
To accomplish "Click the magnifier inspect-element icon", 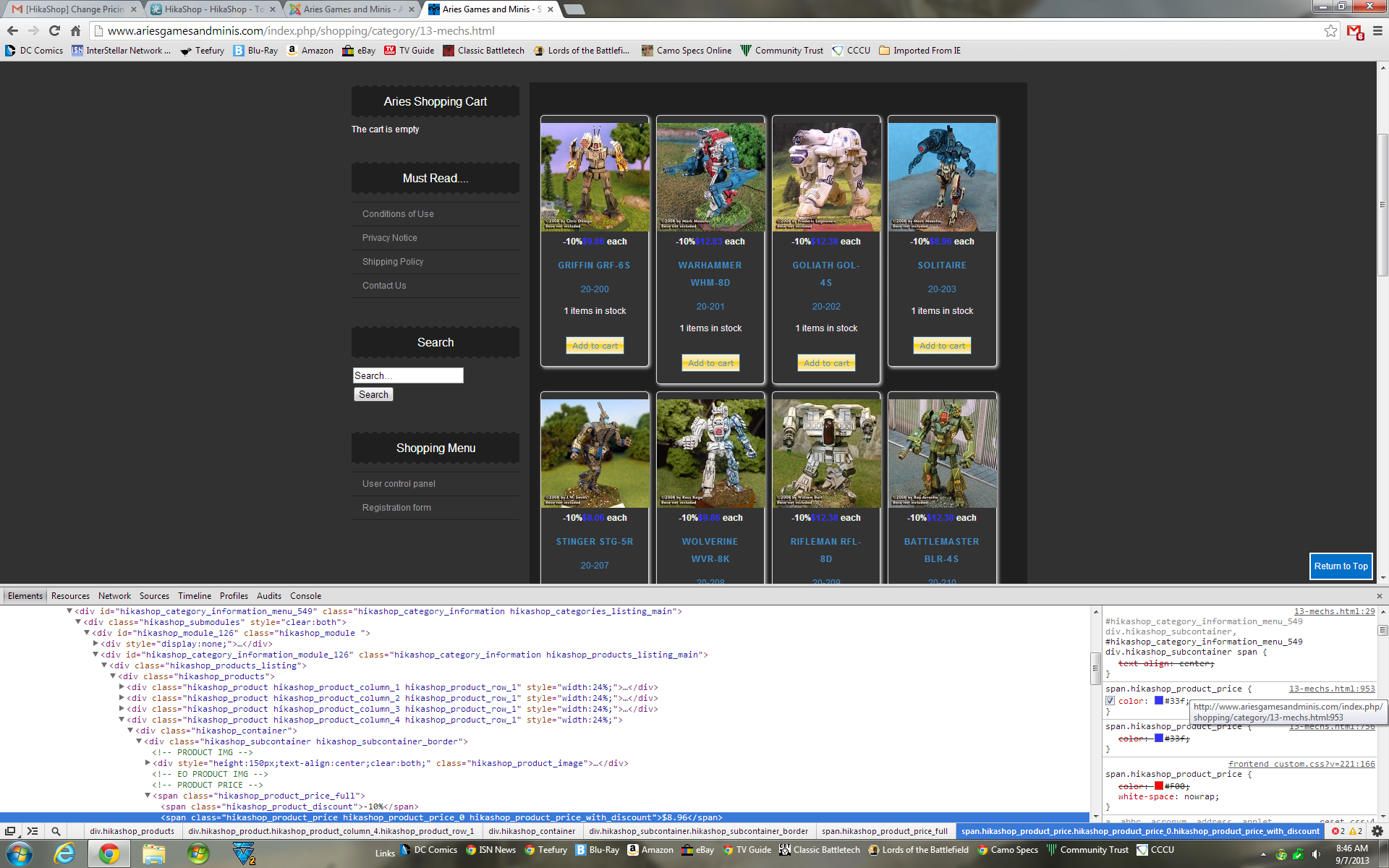I will (x=56, y=831).
